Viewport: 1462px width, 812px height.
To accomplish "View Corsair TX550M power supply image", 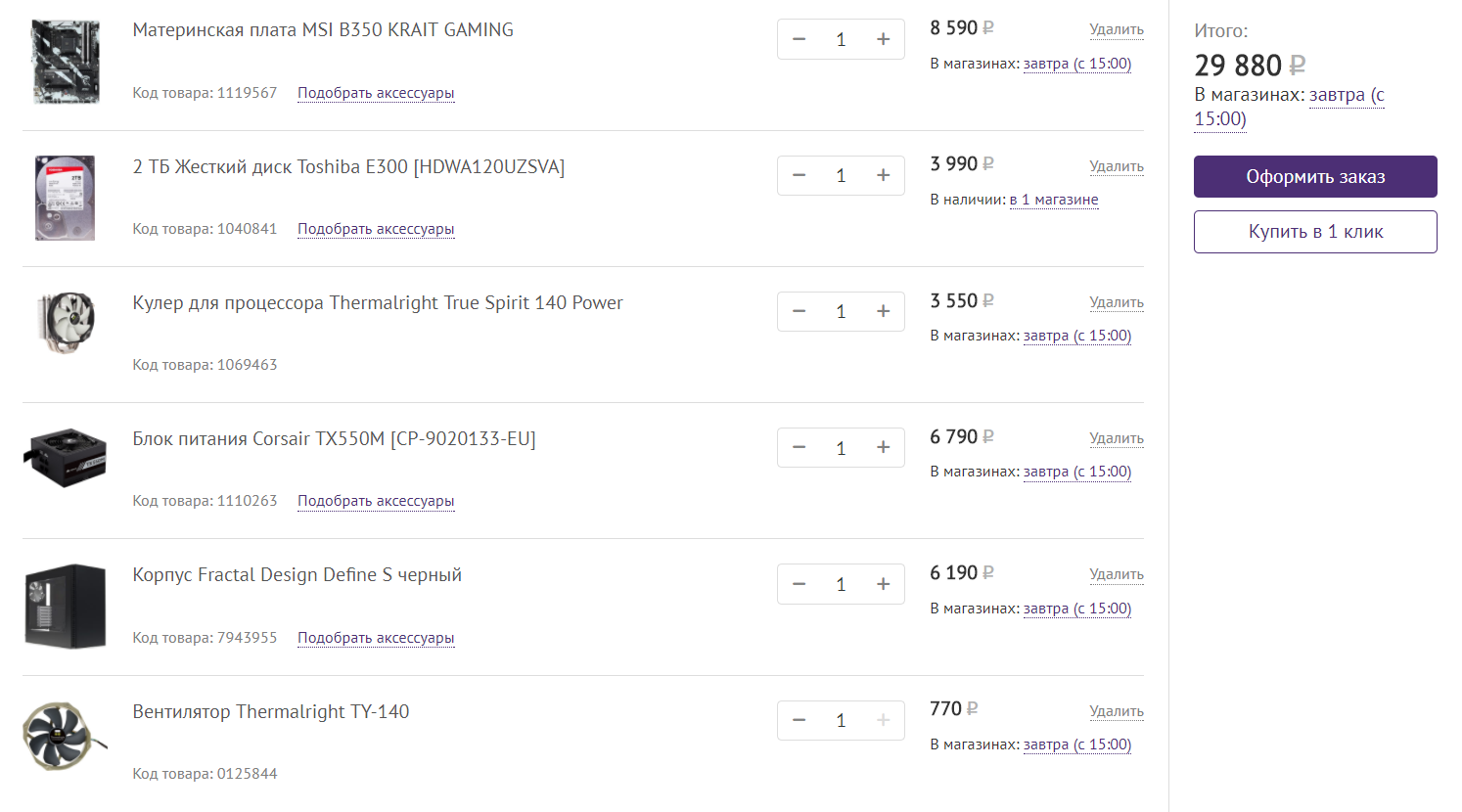I will point(66,457).
